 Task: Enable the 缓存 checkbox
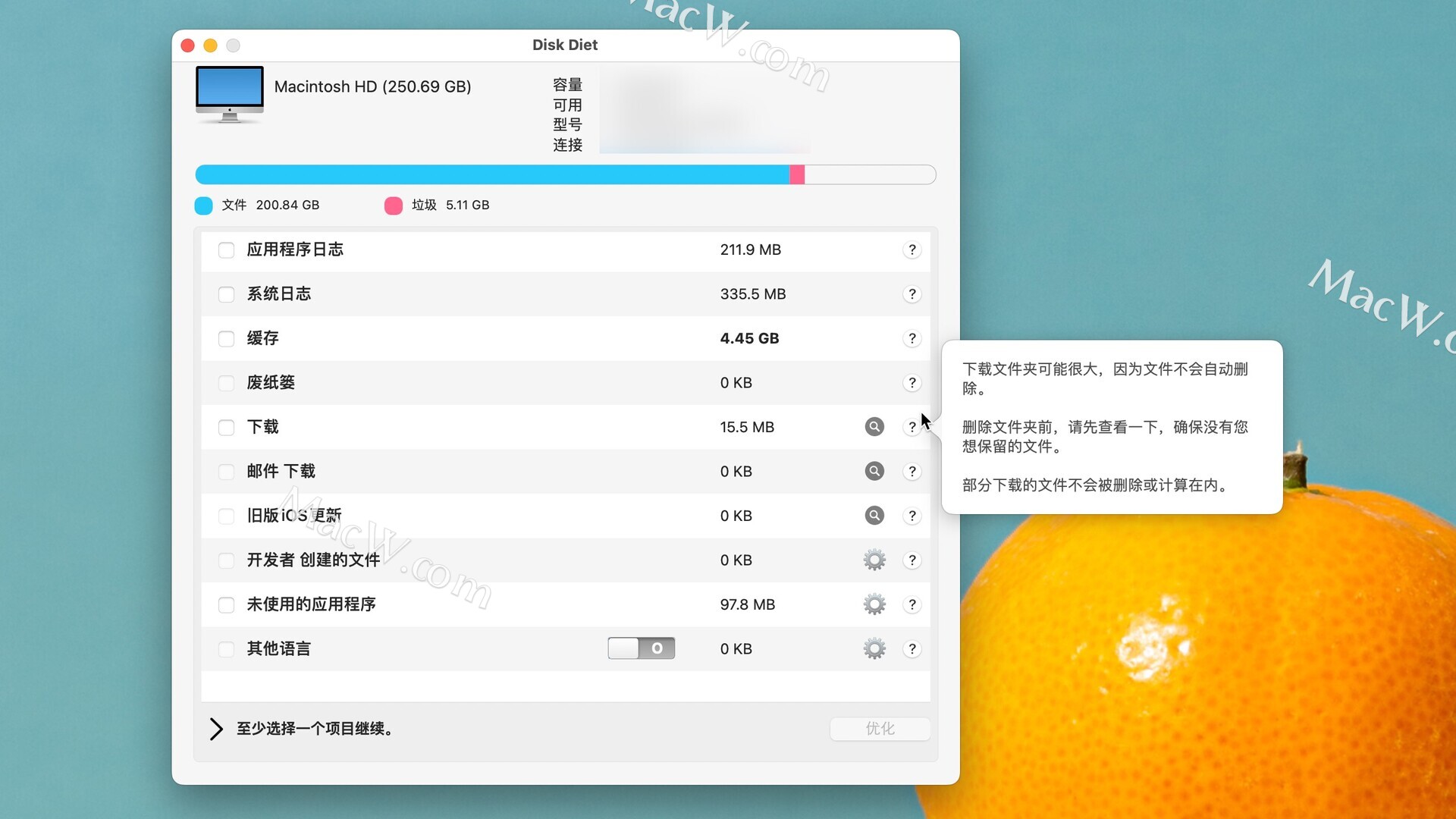226,339
